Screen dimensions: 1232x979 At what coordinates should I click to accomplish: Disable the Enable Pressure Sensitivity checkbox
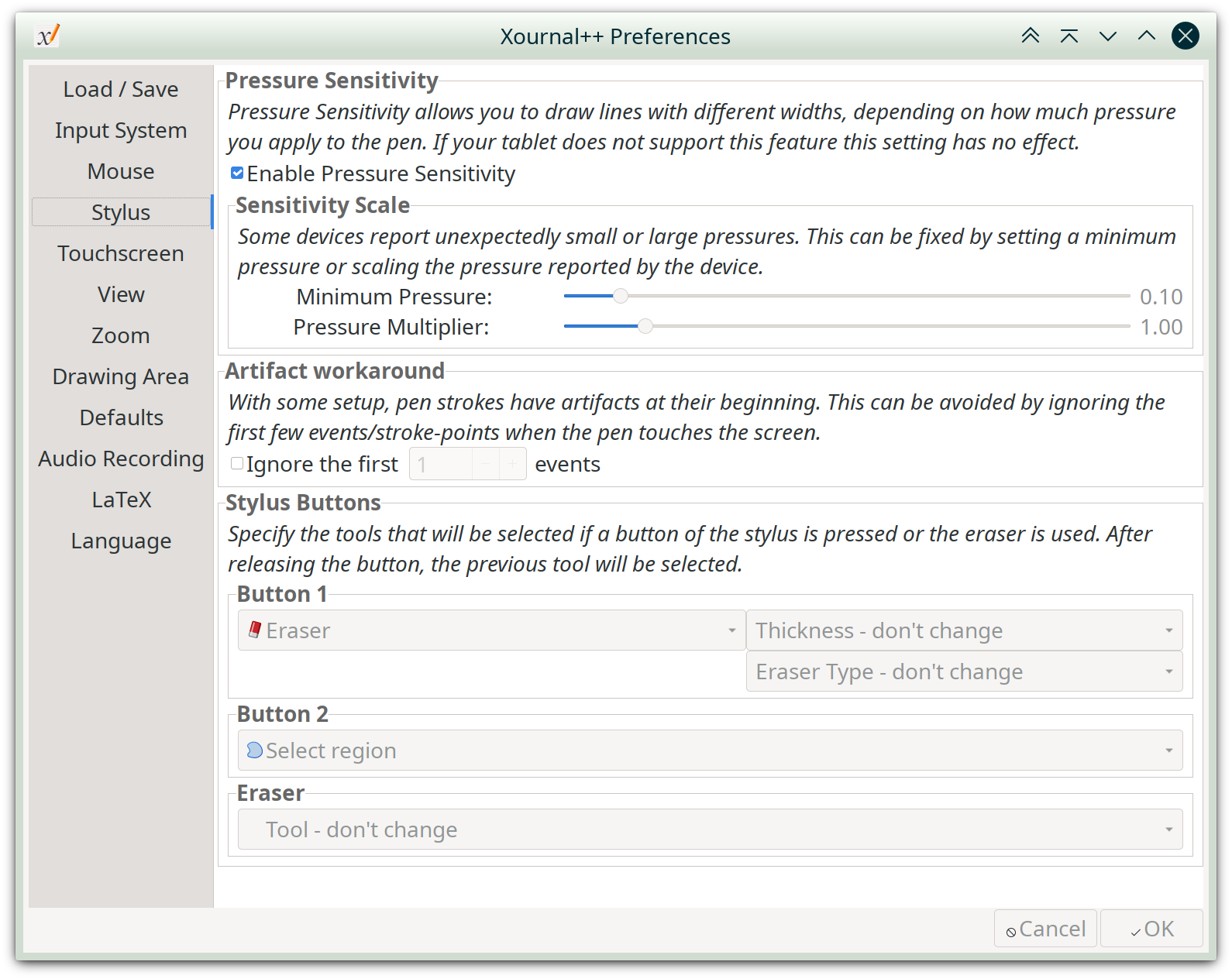click(x=237, y=173)
